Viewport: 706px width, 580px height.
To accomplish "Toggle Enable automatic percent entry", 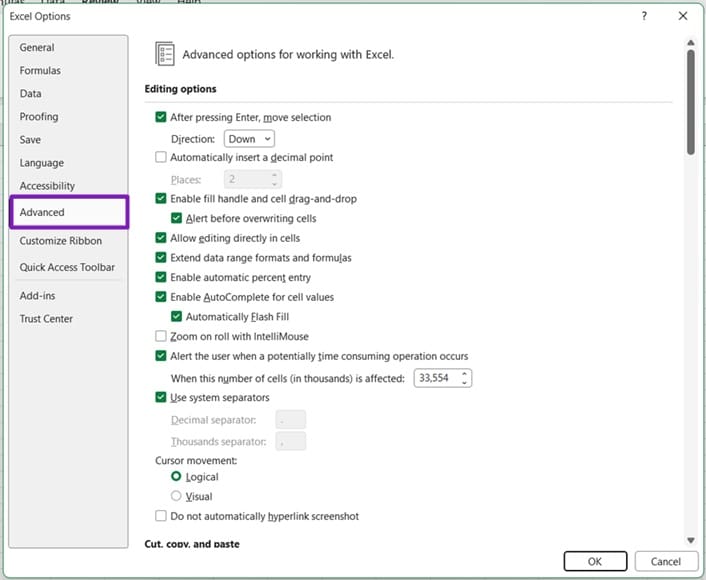I will (161, 276).
